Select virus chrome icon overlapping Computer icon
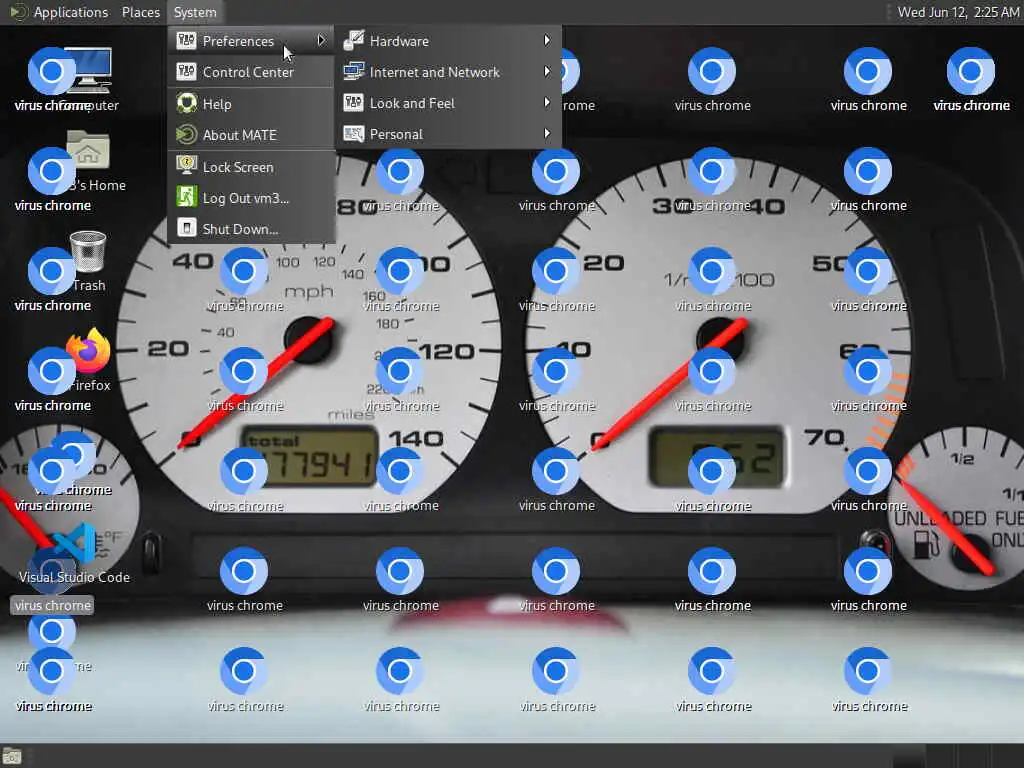 tap(51, 71)
